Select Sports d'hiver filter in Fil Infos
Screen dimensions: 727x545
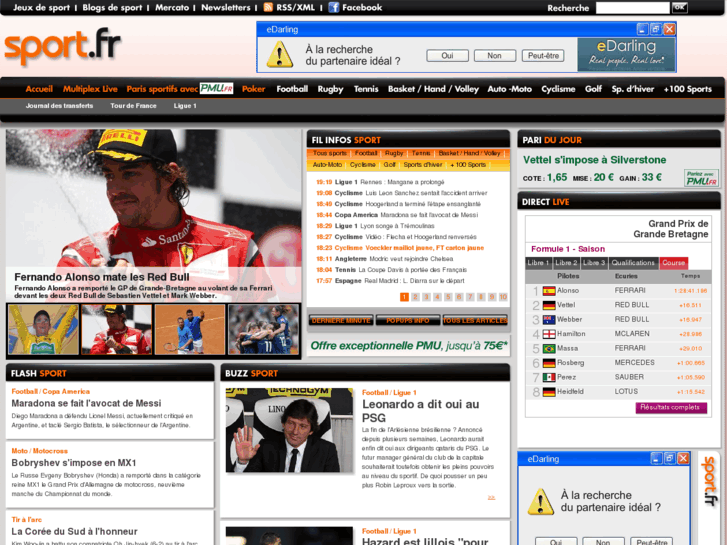[423, 165]
